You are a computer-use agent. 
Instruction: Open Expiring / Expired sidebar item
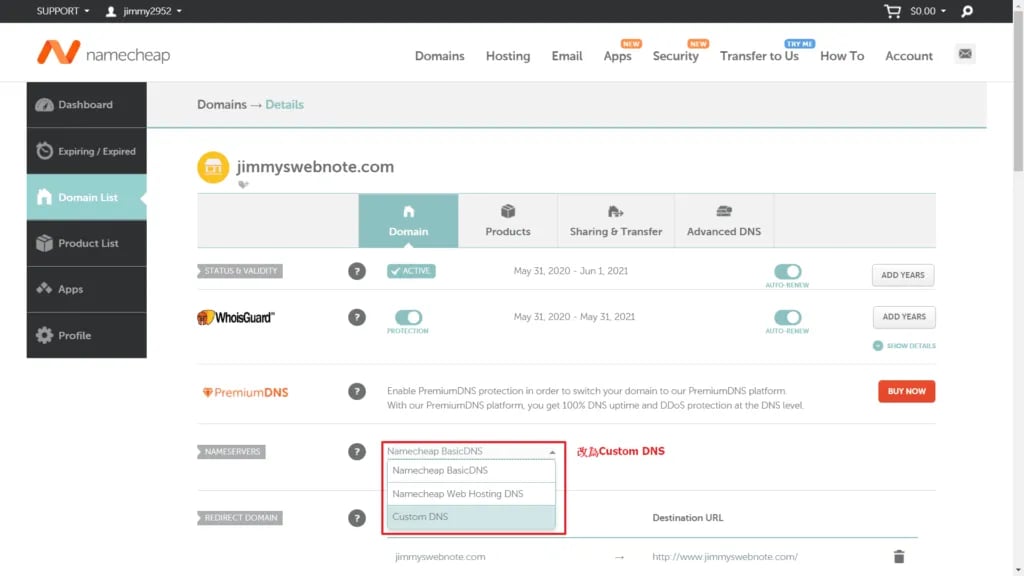click(86, 151)
